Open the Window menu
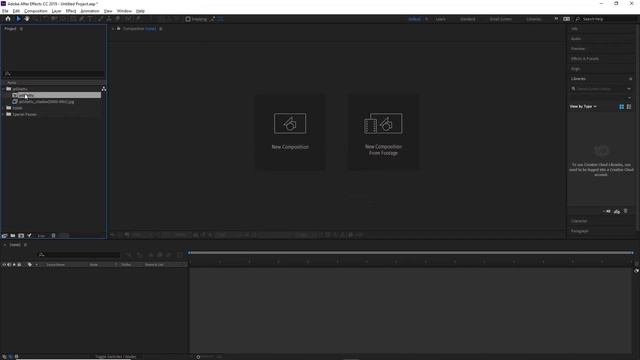 pos(124,11)
